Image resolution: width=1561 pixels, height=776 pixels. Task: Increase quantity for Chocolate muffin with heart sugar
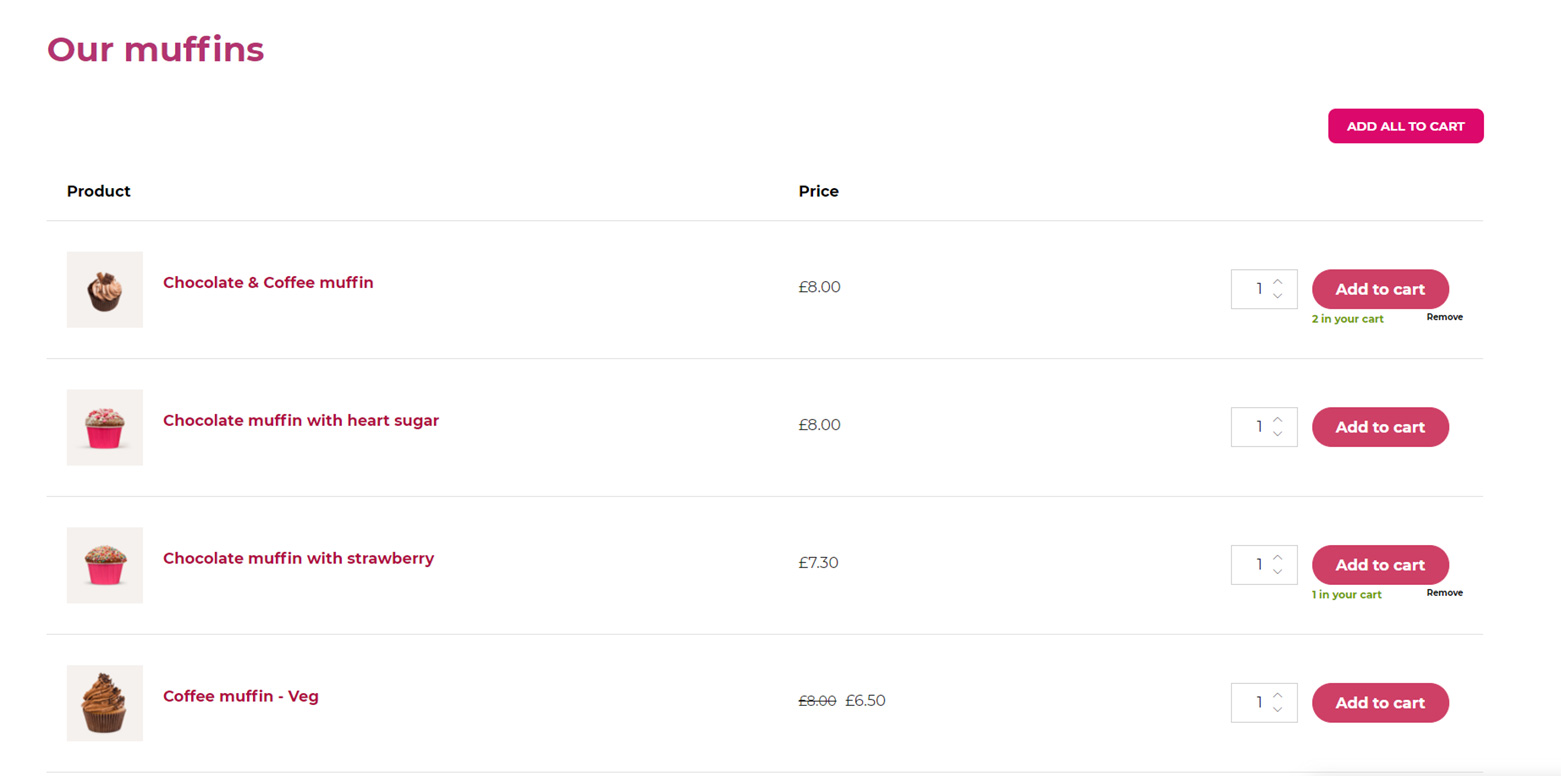[1277, 419]
